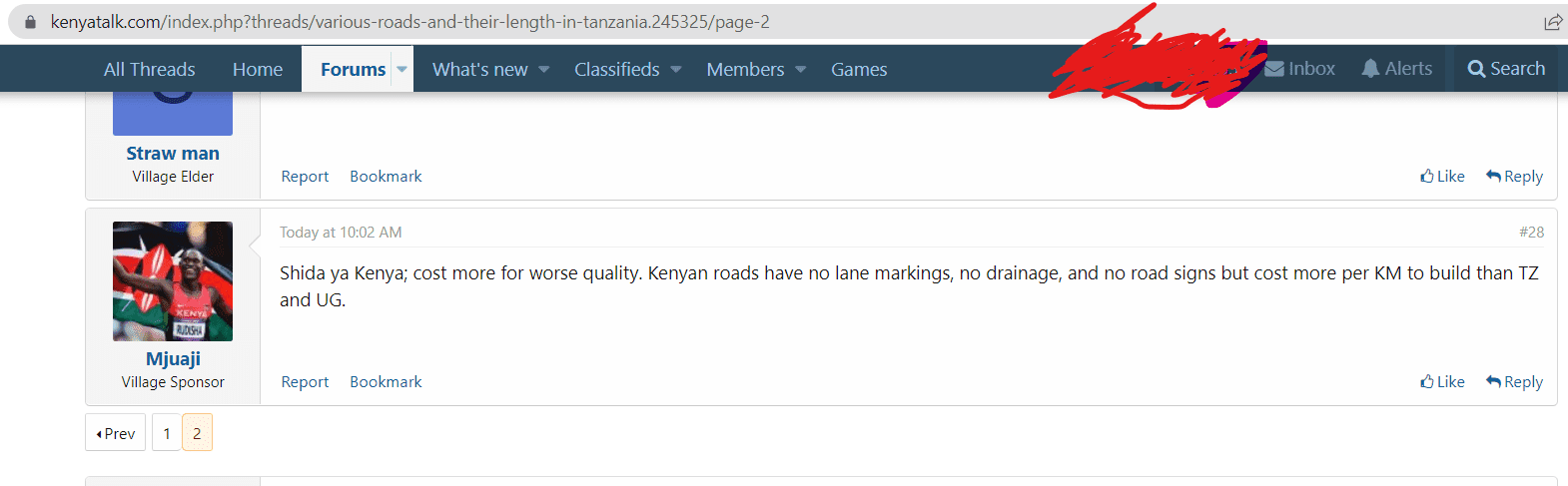
Task: Like Straw man's post
Action: [1442, 177]
